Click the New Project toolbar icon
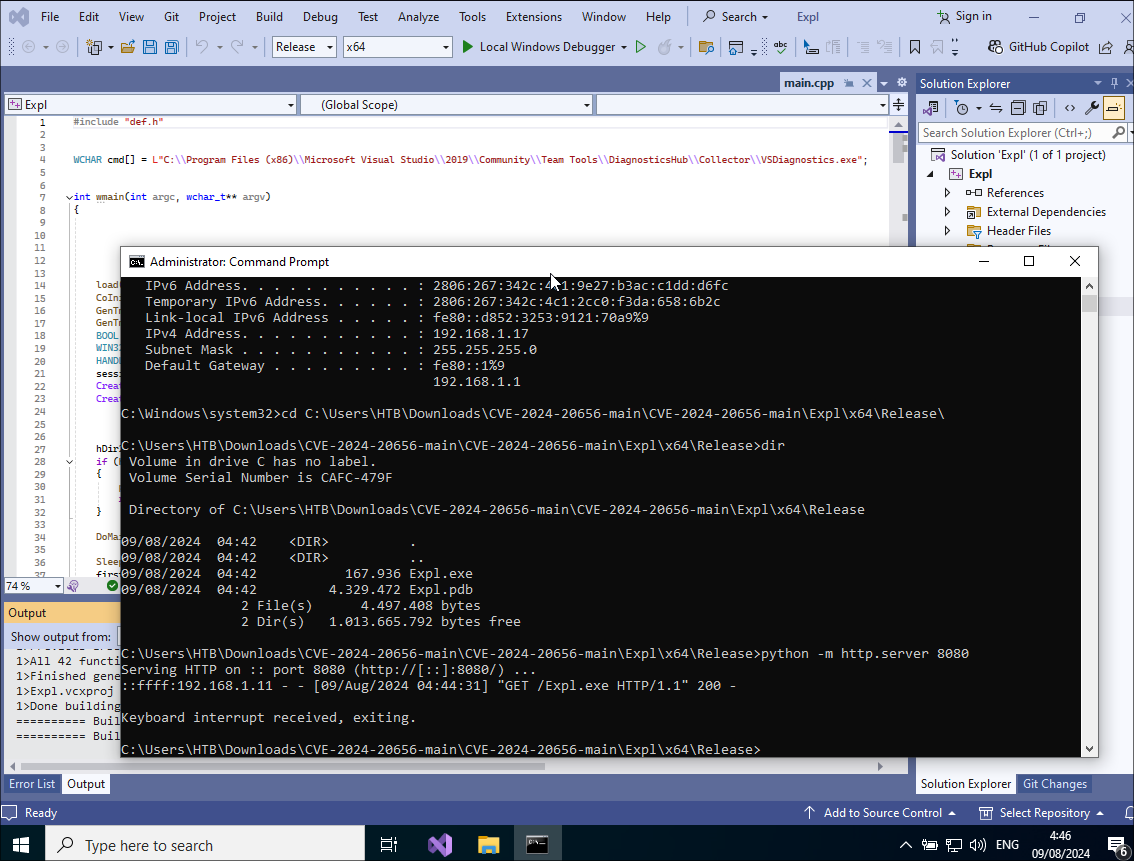Viewport: 1134px width, 861px height. point(94,47)
